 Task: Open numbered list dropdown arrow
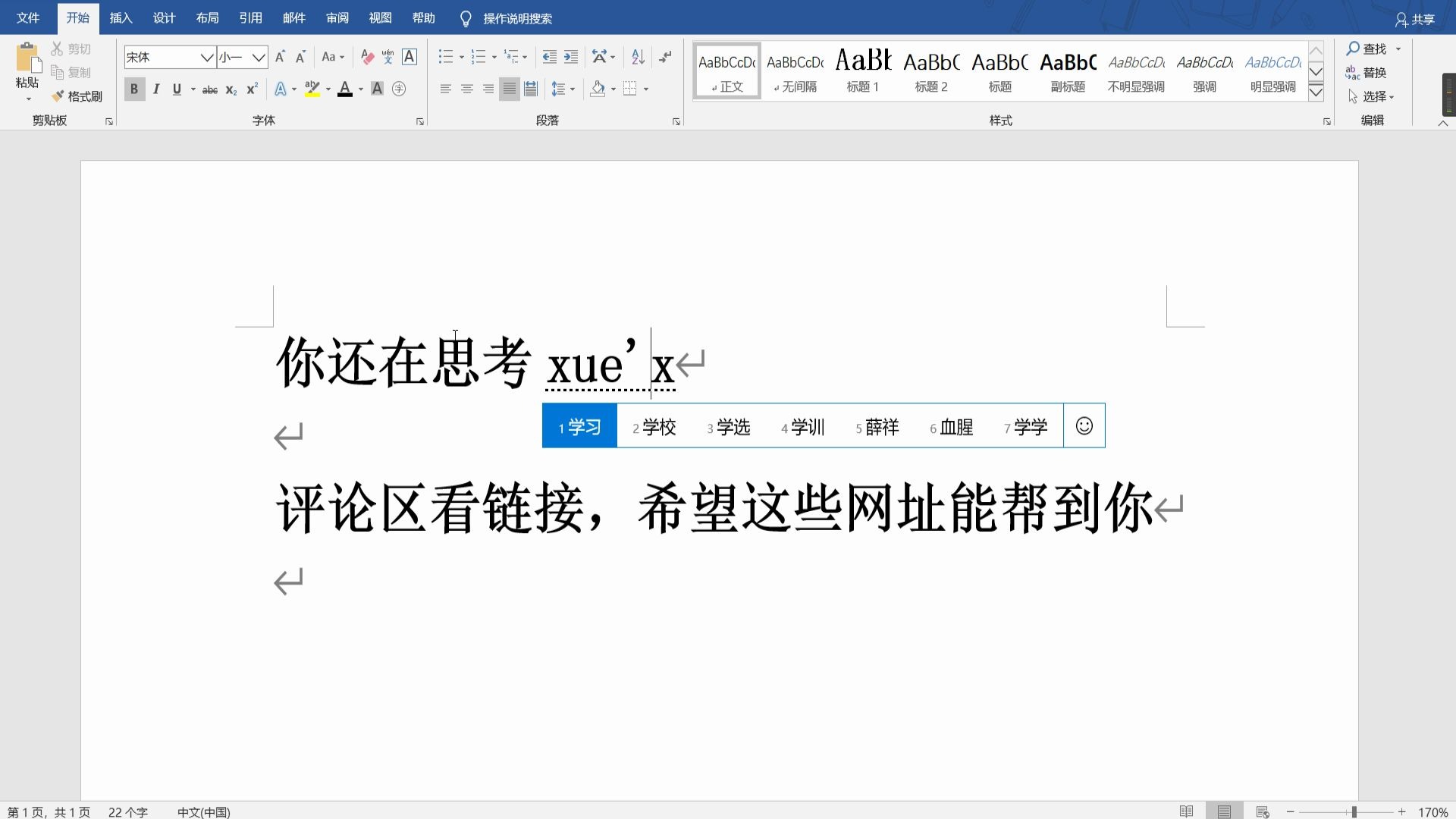tap(494, 57)
